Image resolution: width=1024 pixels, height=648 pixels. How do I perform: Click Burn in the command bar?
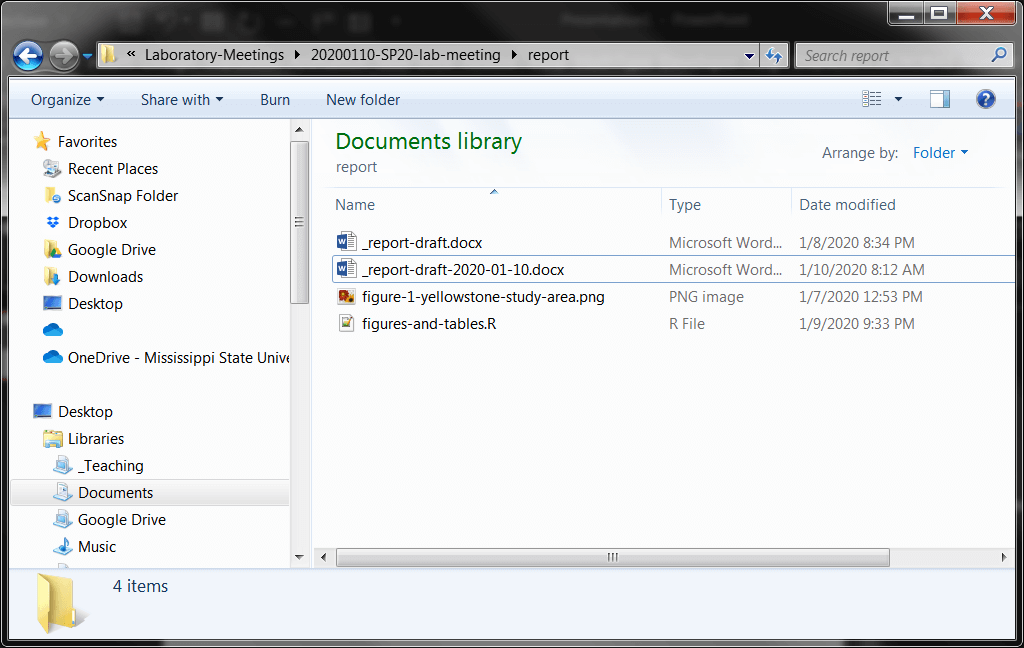275,99
